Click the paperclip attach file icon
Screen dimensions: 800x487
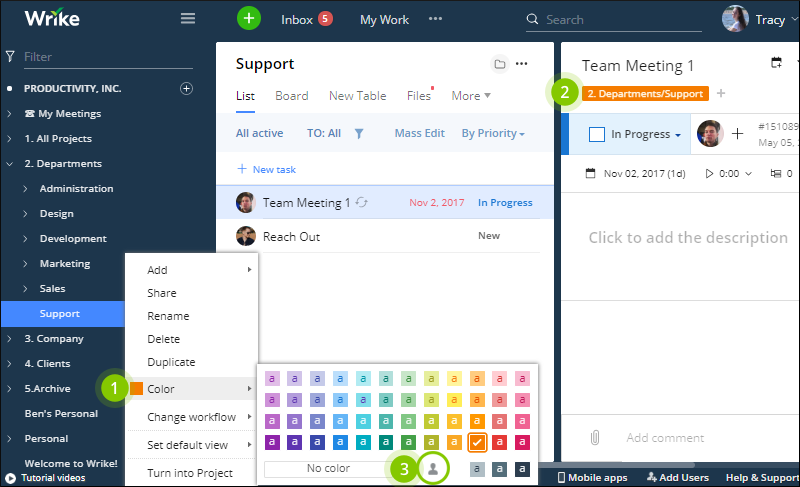595,438
